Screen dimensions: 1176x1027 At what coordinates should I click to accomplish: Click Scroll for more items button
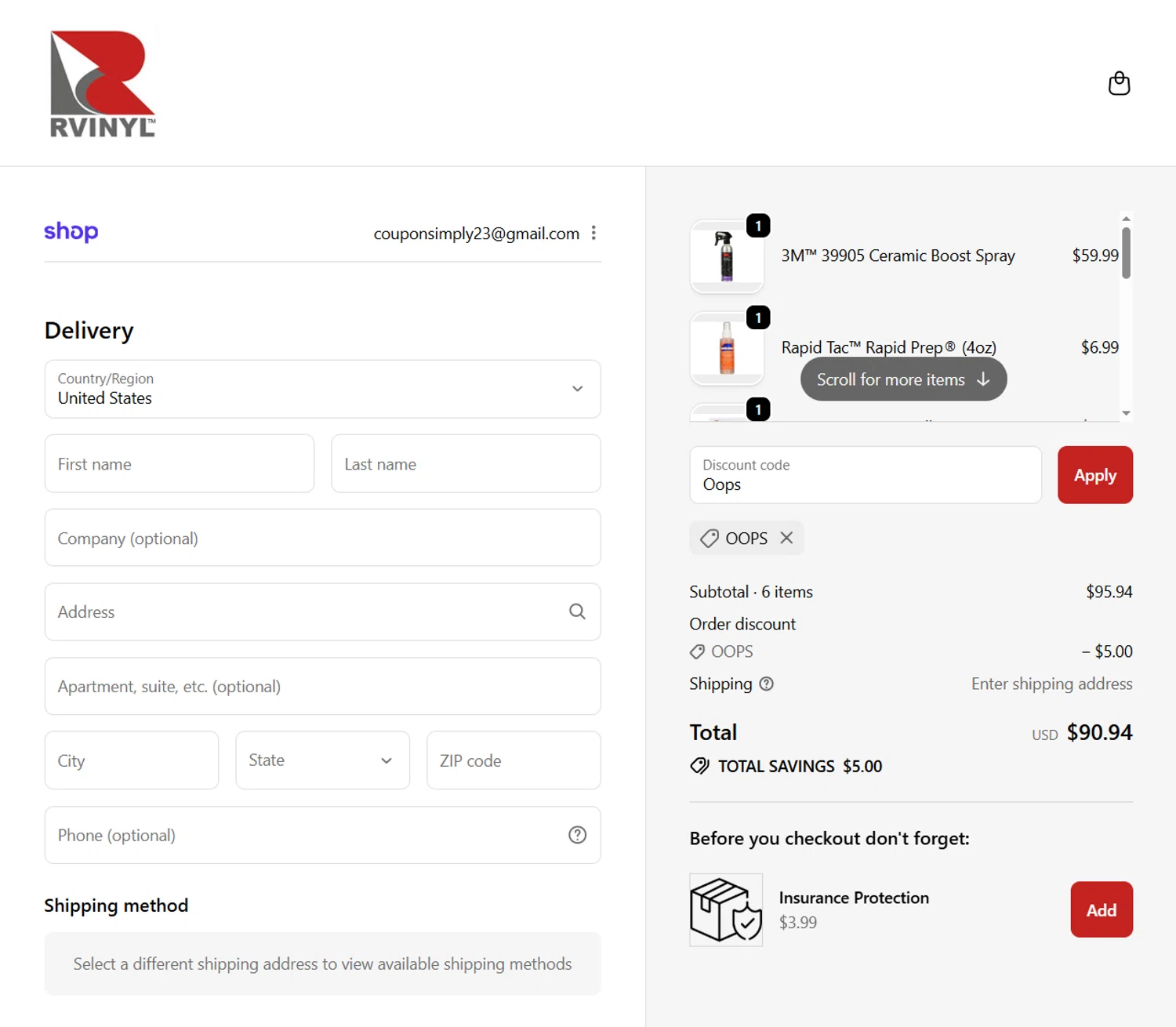coord(903,379)
